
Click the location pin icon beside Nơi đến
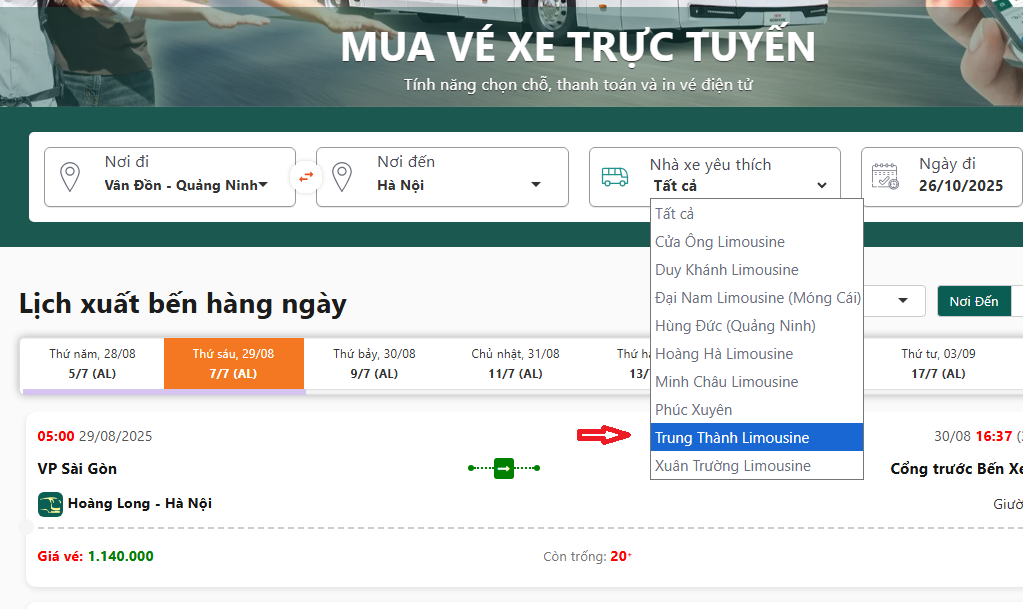(342, 177)
